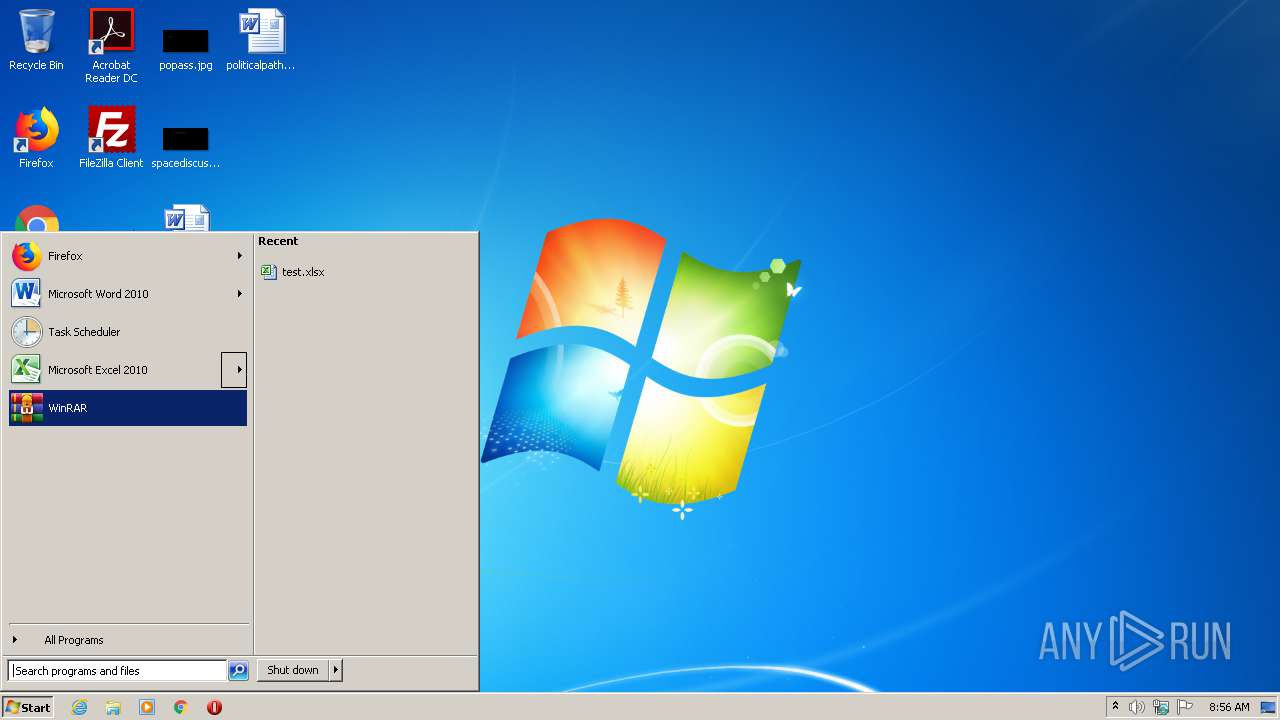Click the Start button
The image size is (1280, 720).
[x=28, y=707]
